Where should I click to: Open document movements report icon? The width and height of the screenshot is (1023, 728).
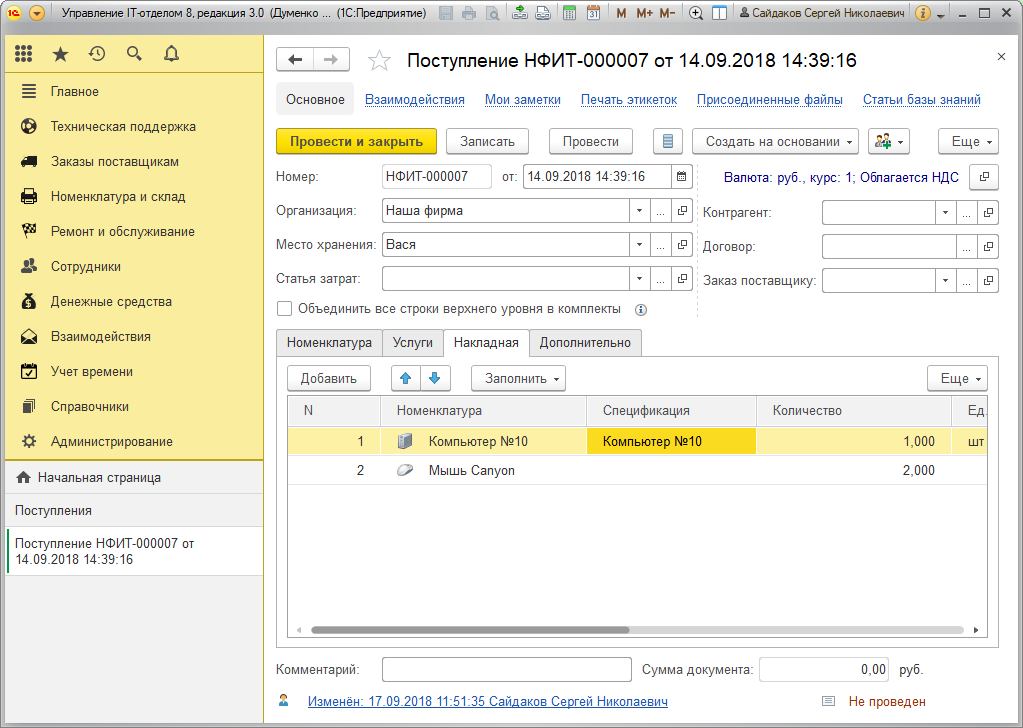[x=667, y=141]
